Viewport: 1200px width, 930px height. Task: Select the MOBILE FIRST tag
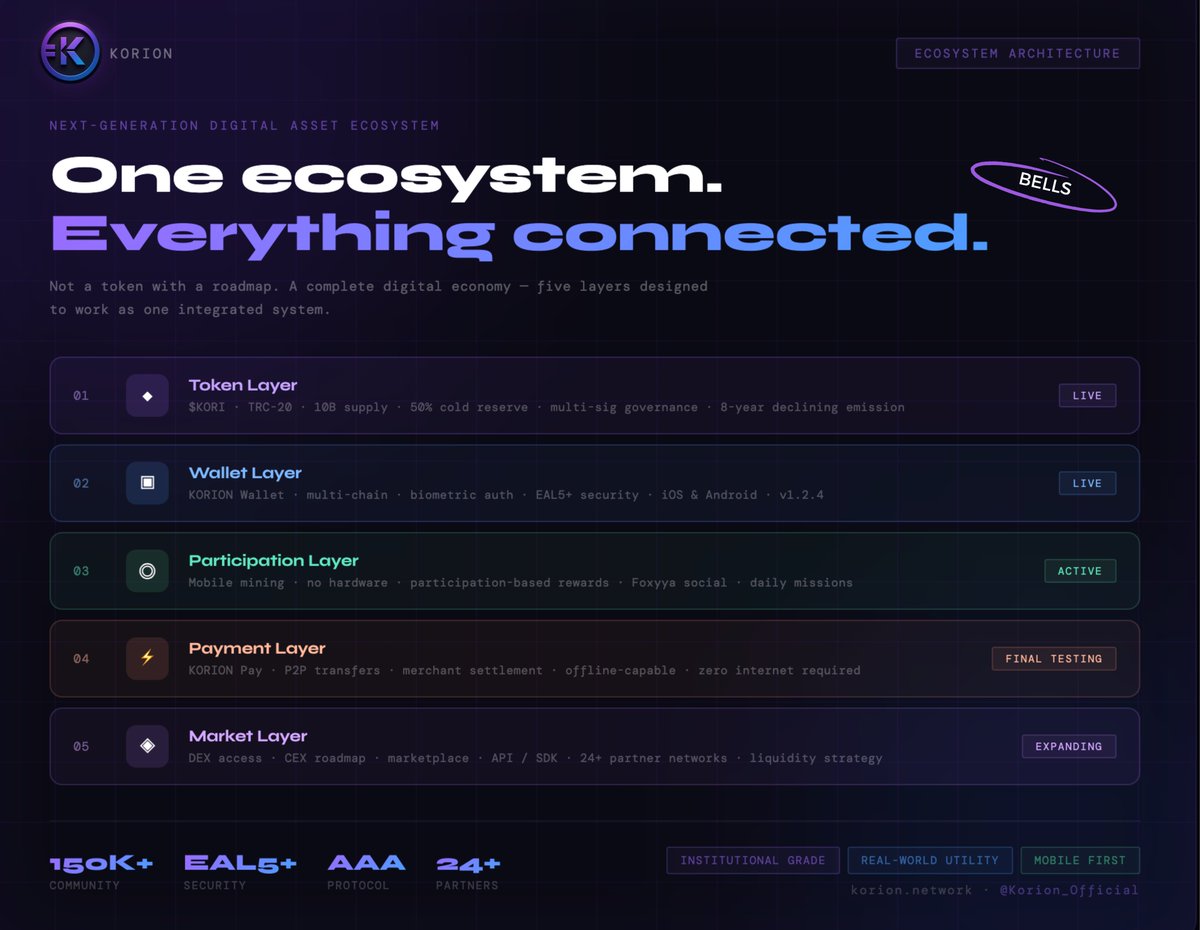[x=1080, y=860]
